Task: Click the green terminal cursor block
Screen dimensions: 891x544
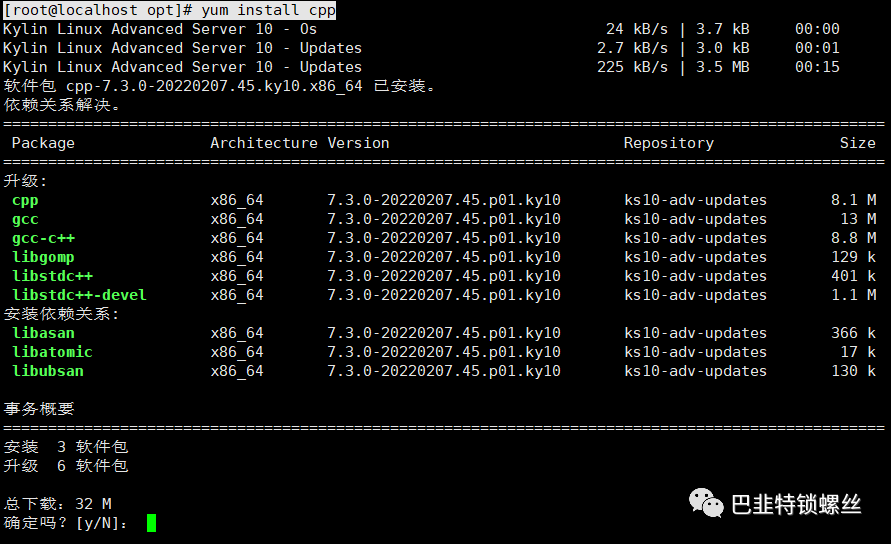Action: 151,523
